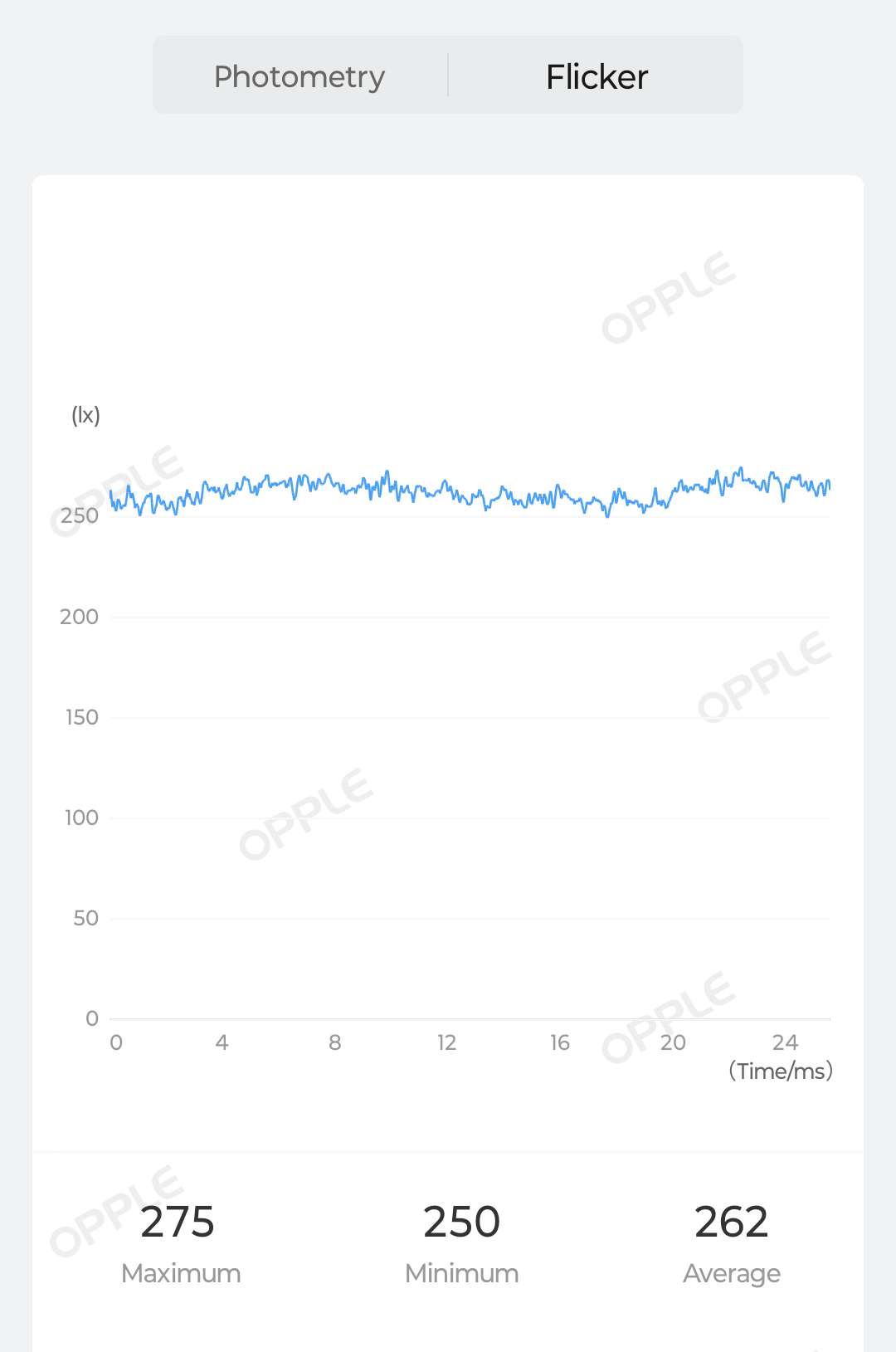Screen dimensions: 896x1352
Task: Tap the Maximum value 275
Action: click(178, 1222)
